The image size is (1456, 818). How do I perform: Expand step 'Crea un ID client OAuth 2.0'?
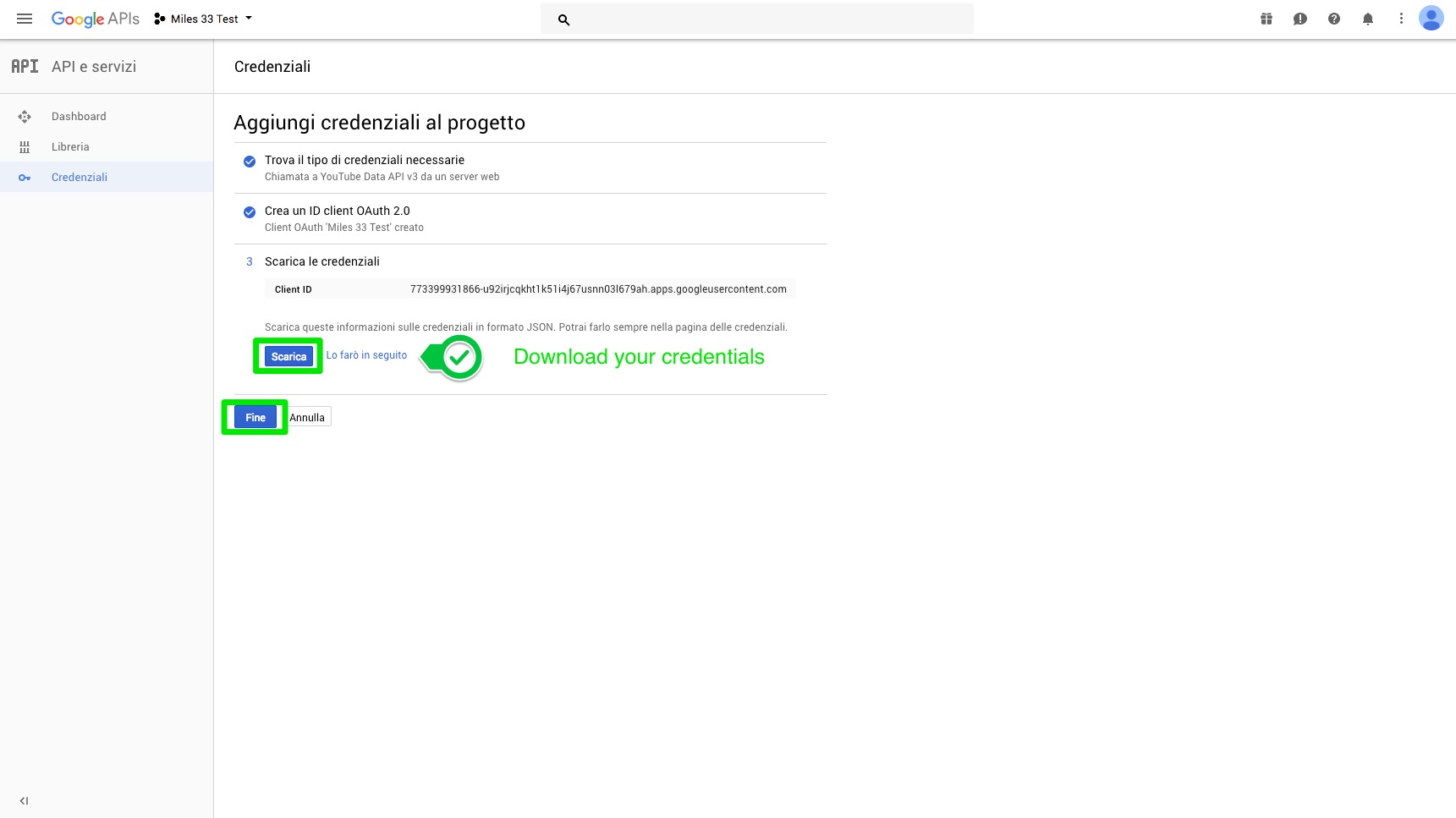(337, 211)
